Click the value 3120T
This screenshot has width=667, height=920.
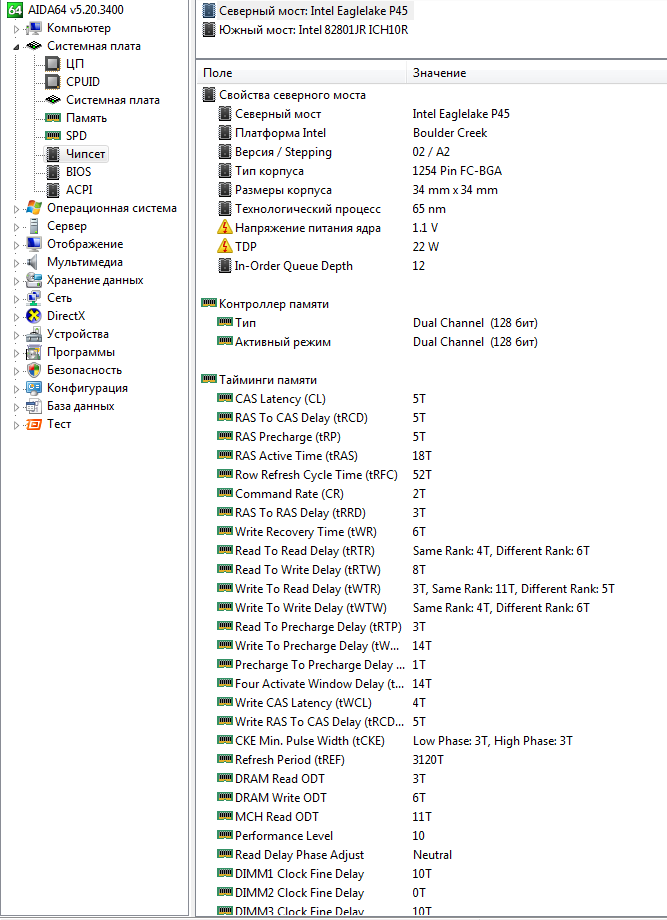click(428, 760)
